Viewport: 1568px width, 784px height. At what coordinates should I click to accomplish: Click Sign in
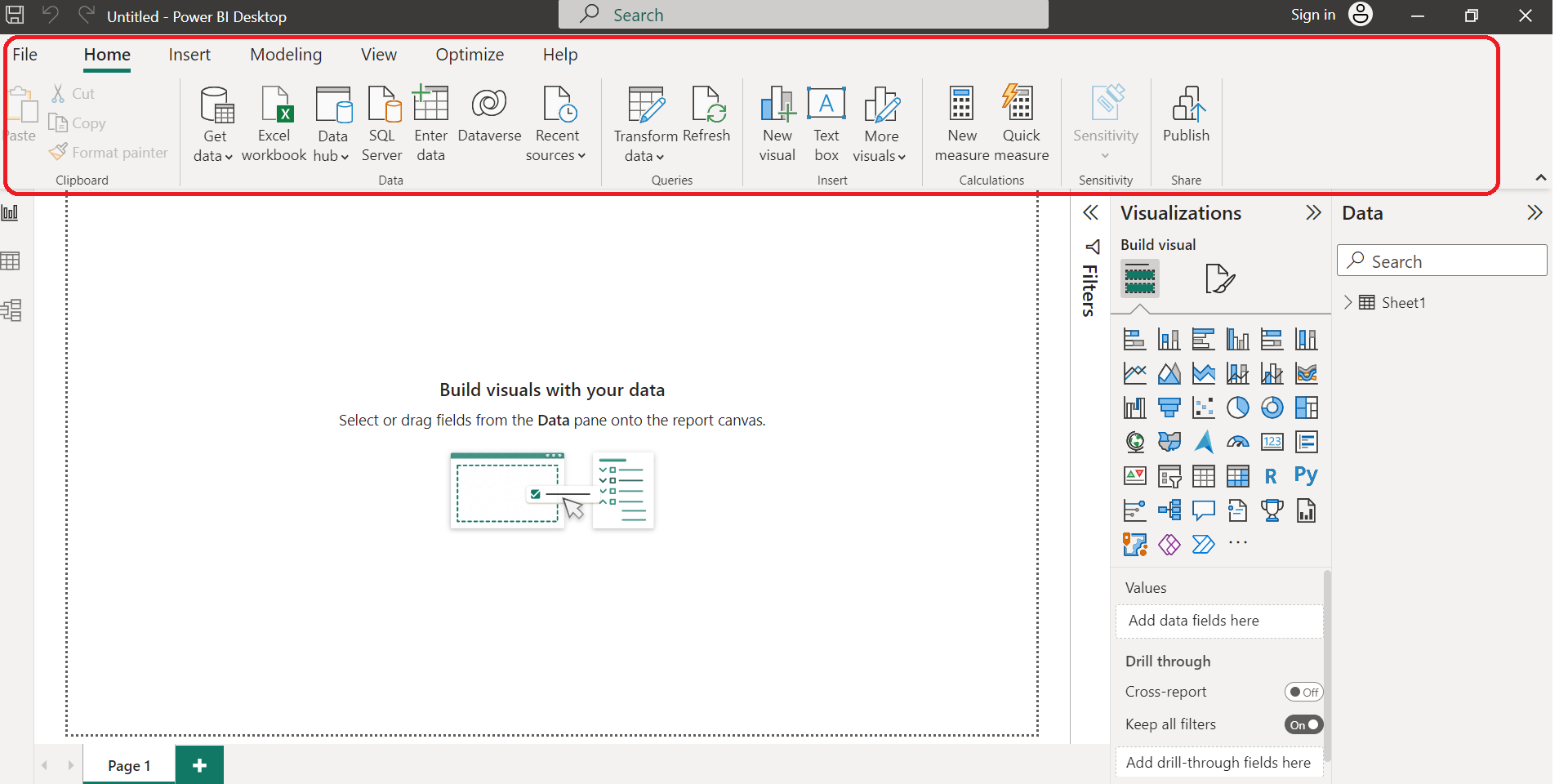[x=1313, y=15]
